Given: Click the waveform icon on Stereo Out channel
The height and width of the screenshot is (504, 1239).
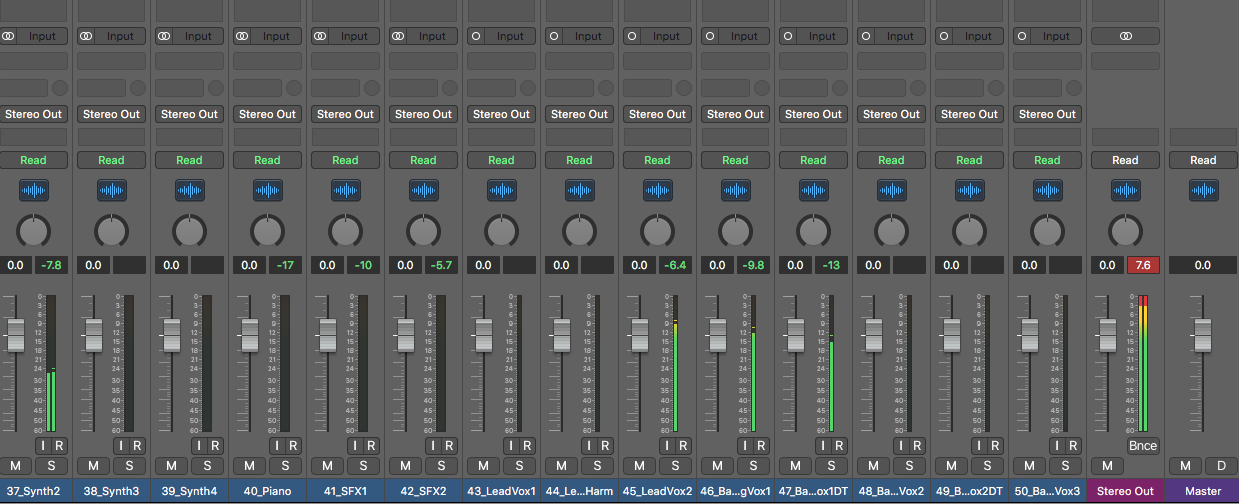Looking at the screenshot, I should coord(1125,190).
